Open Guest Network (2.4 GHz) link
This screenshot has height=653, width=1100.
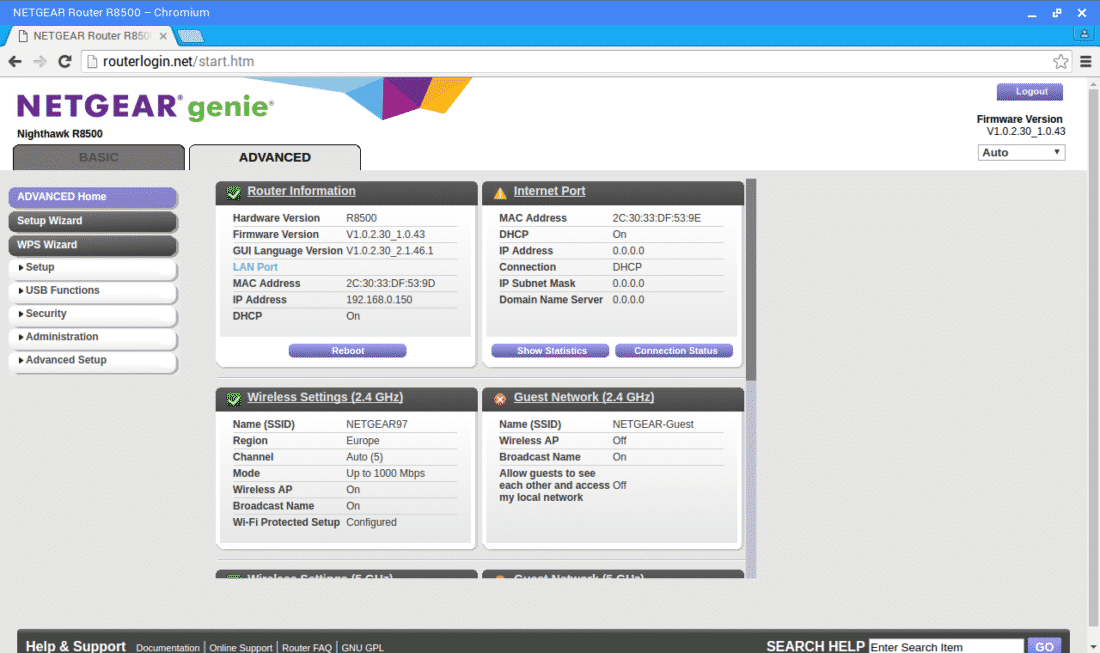pyautogui.click(x=584, y=397)
